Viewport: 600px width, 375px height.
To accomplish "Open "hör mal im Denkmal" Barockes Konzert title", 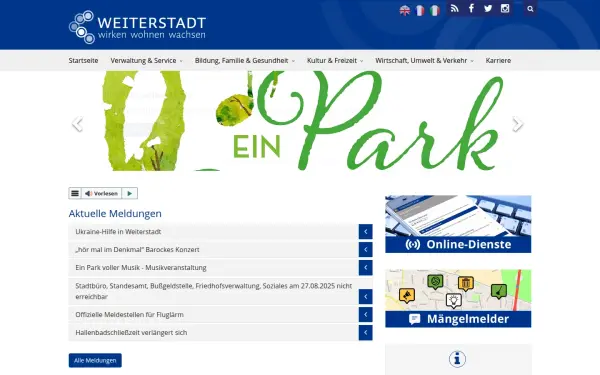I will 137,249.
